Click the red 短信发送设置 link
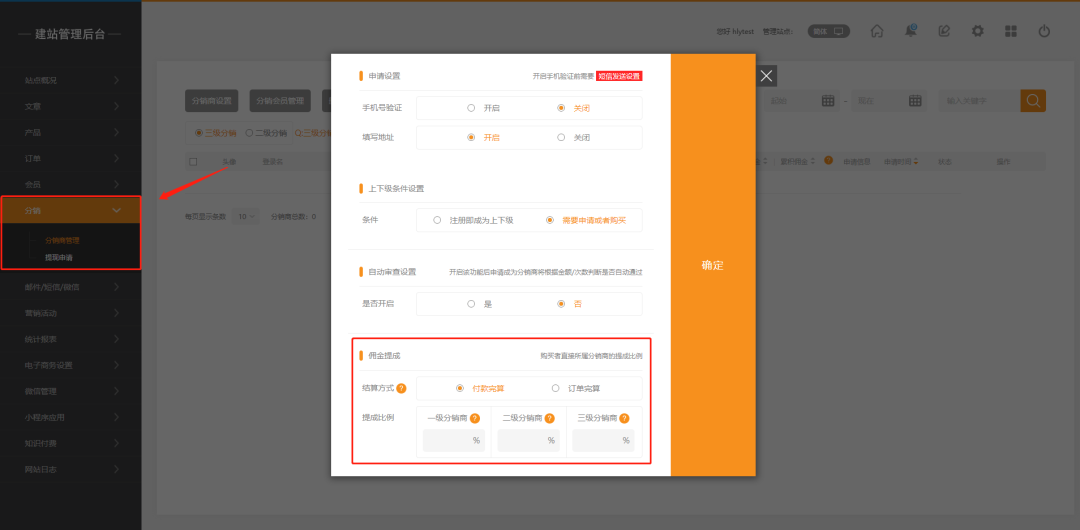The height and width of the screenshot is (530, 1080). point(619,76)
